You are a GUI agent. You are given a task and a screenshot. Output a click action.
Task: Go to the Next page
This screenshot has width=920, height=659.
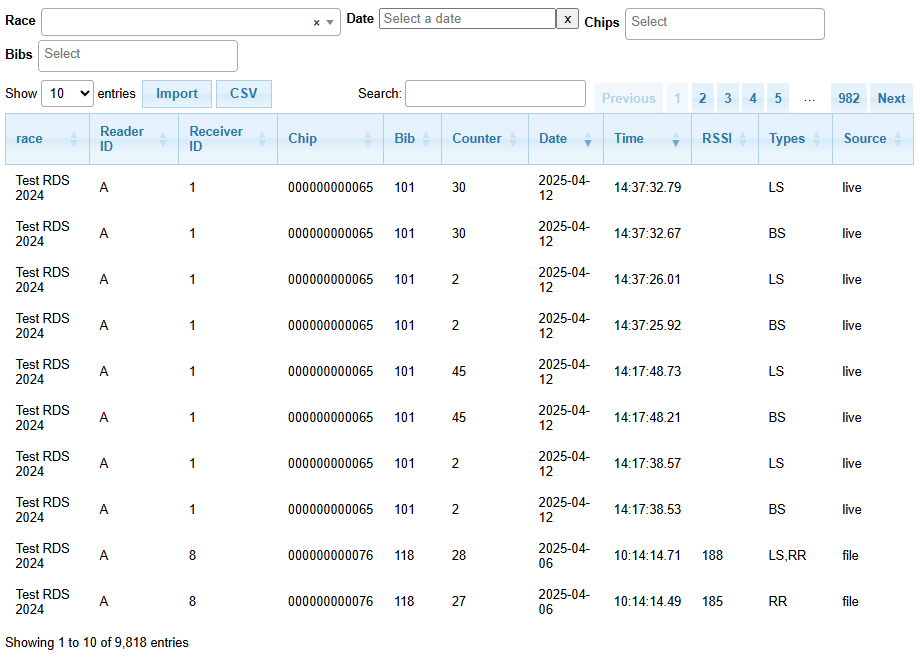pos(891,98)
